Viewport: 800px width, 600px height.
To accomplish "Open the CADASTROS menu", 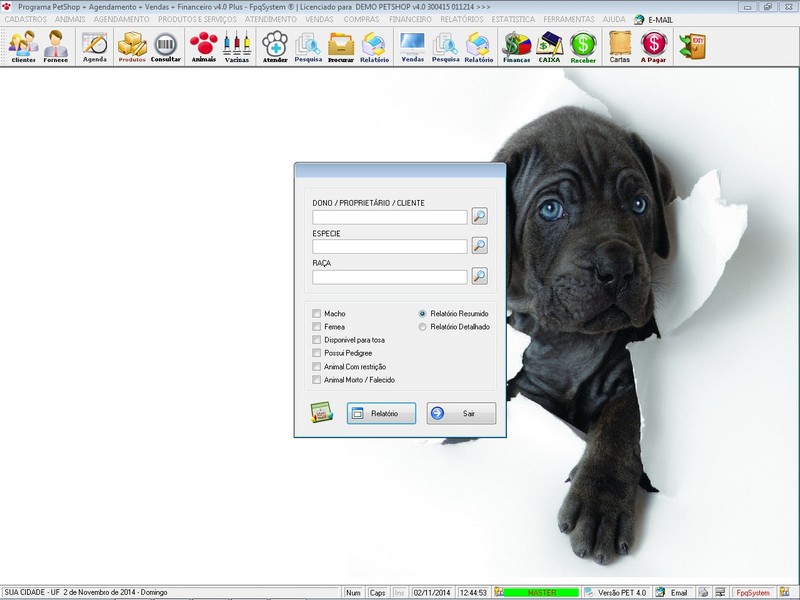I will (x=26, y=19).
